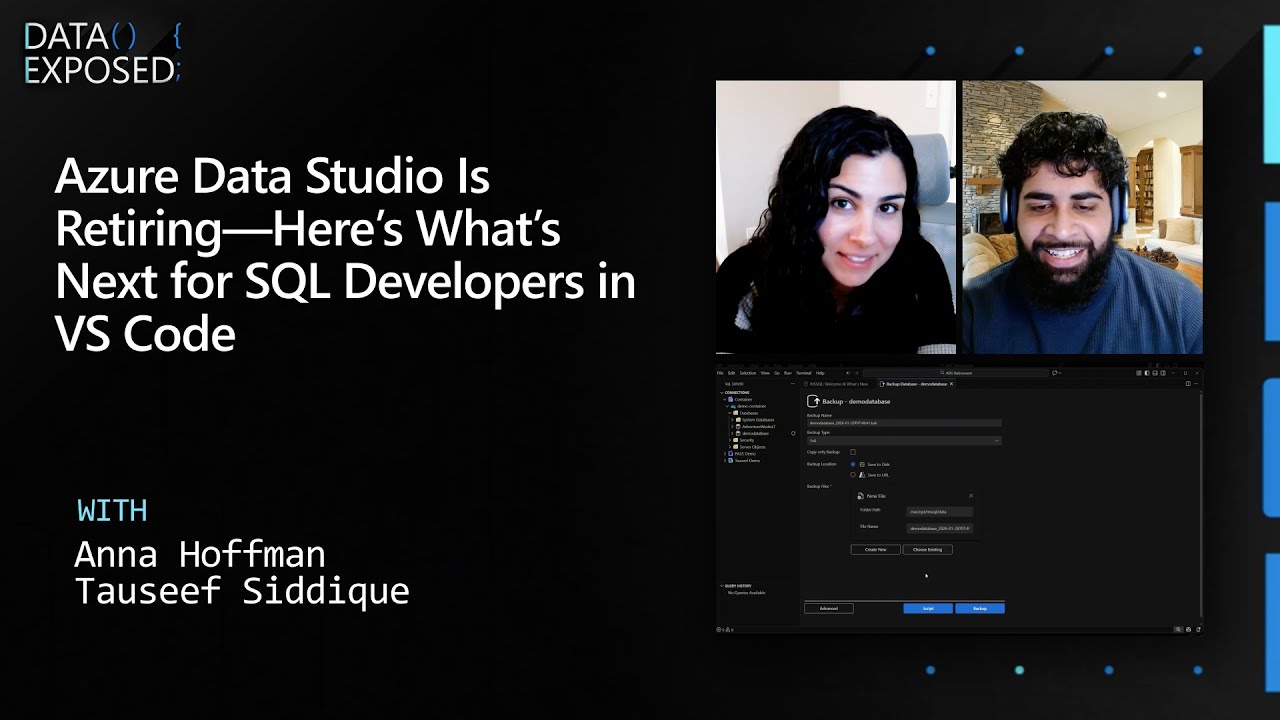This screenshot has height=720, width=1280.
Task: Close the Backup Database tab
Action: tap(951, 384)
